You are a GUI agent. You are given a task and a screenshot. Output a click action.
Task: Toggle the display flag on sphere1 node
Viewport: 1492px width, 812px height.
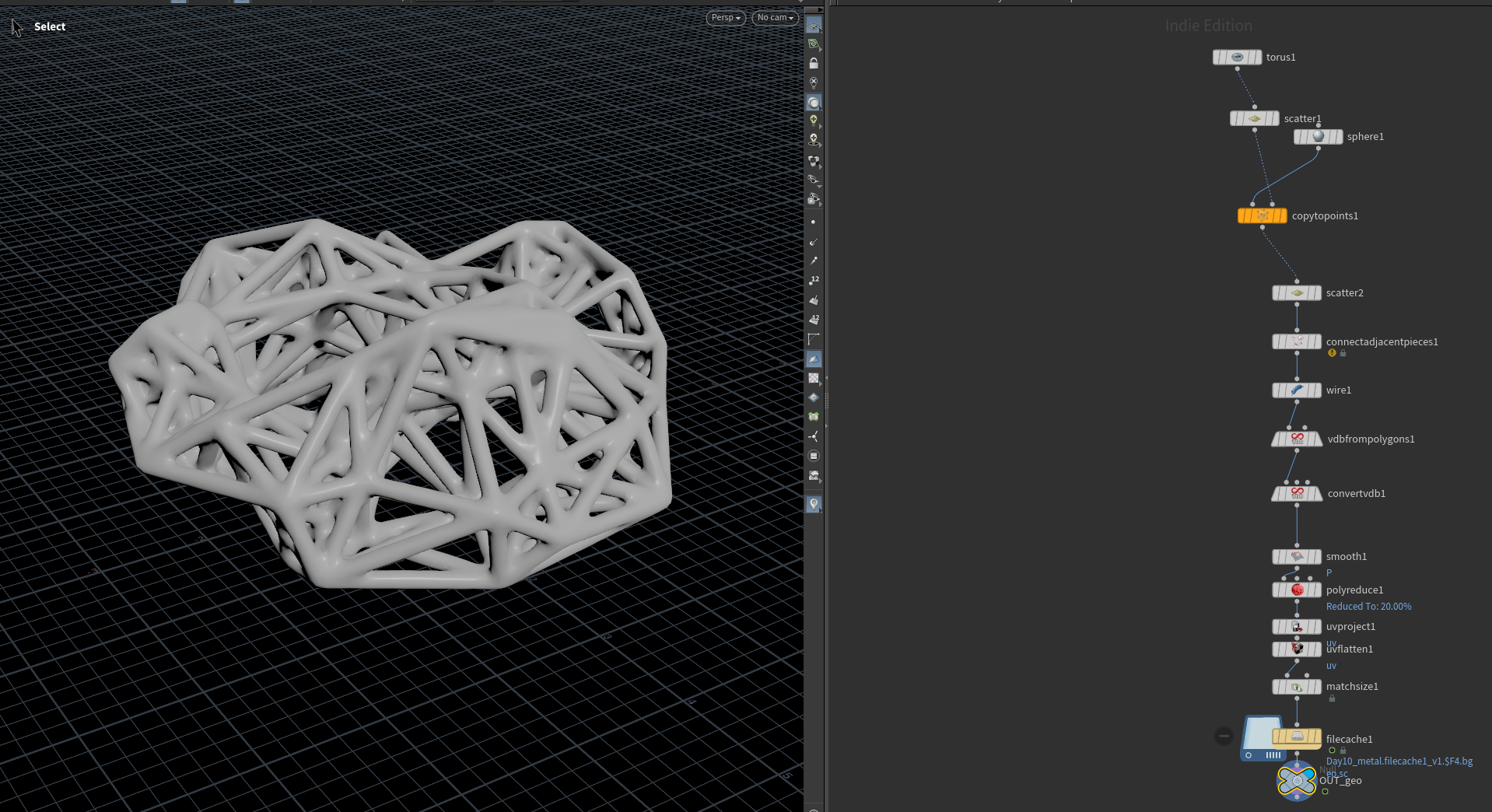click(x=1338, y=137)
